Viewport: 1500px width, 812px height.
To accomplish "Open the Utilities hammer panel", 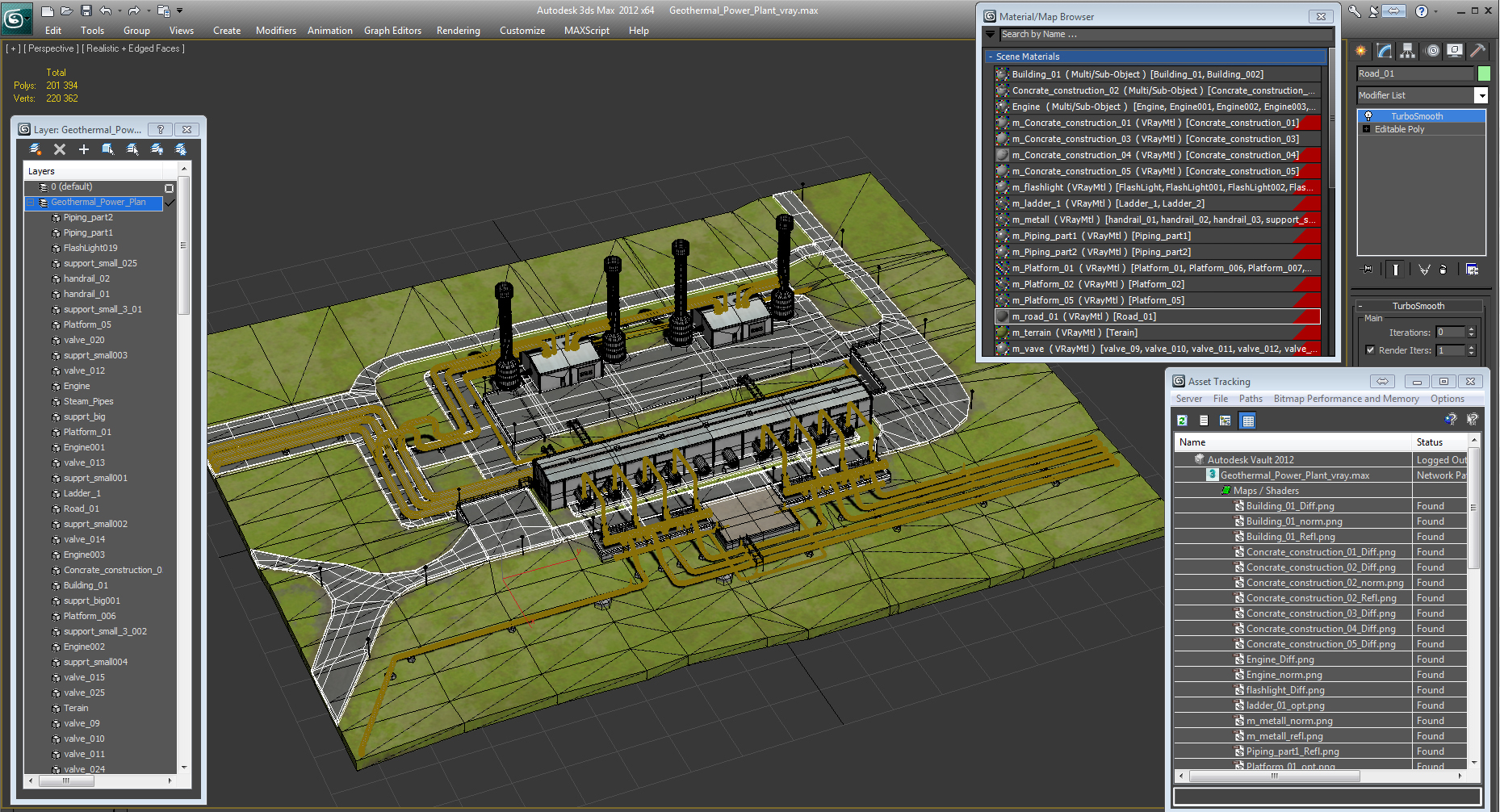I will (x=1478, y=50).
